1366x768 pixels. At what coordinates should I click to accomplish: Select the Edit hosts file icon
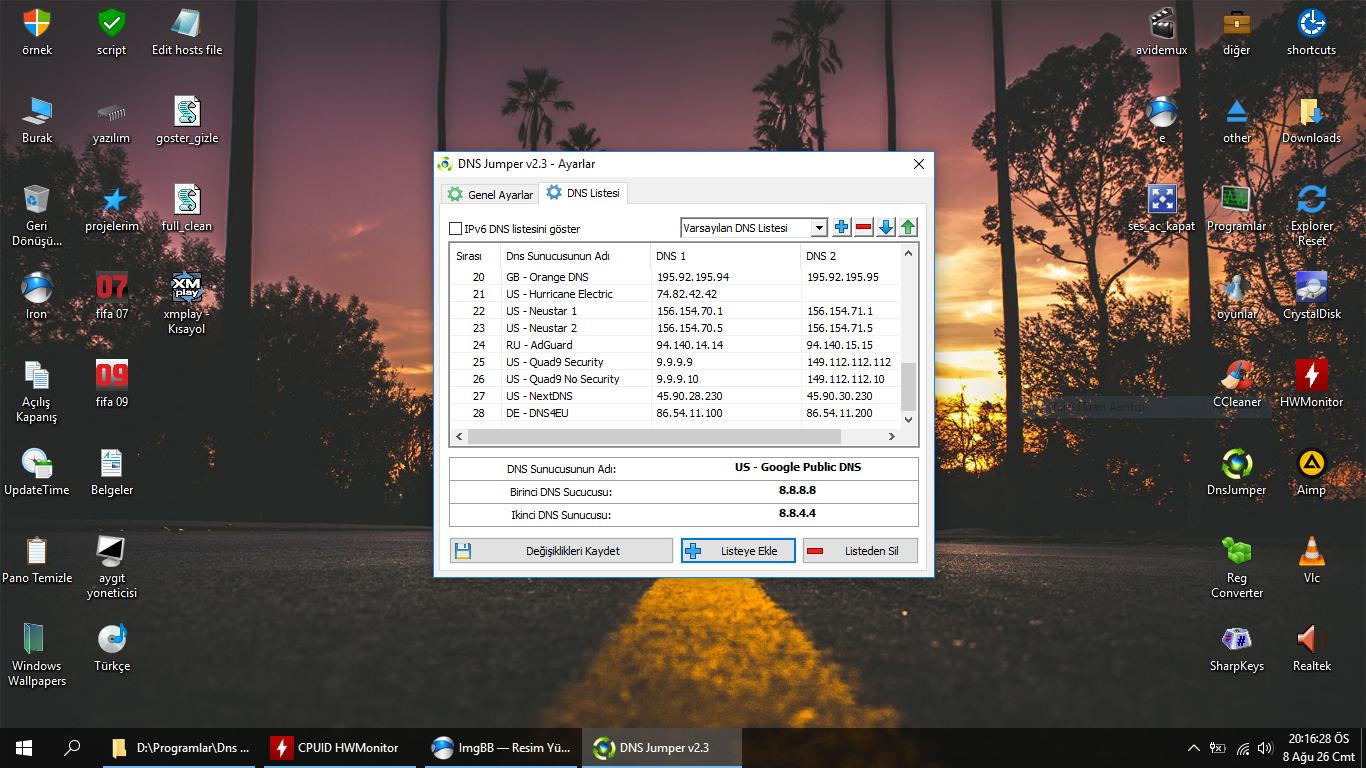point(187,32)
